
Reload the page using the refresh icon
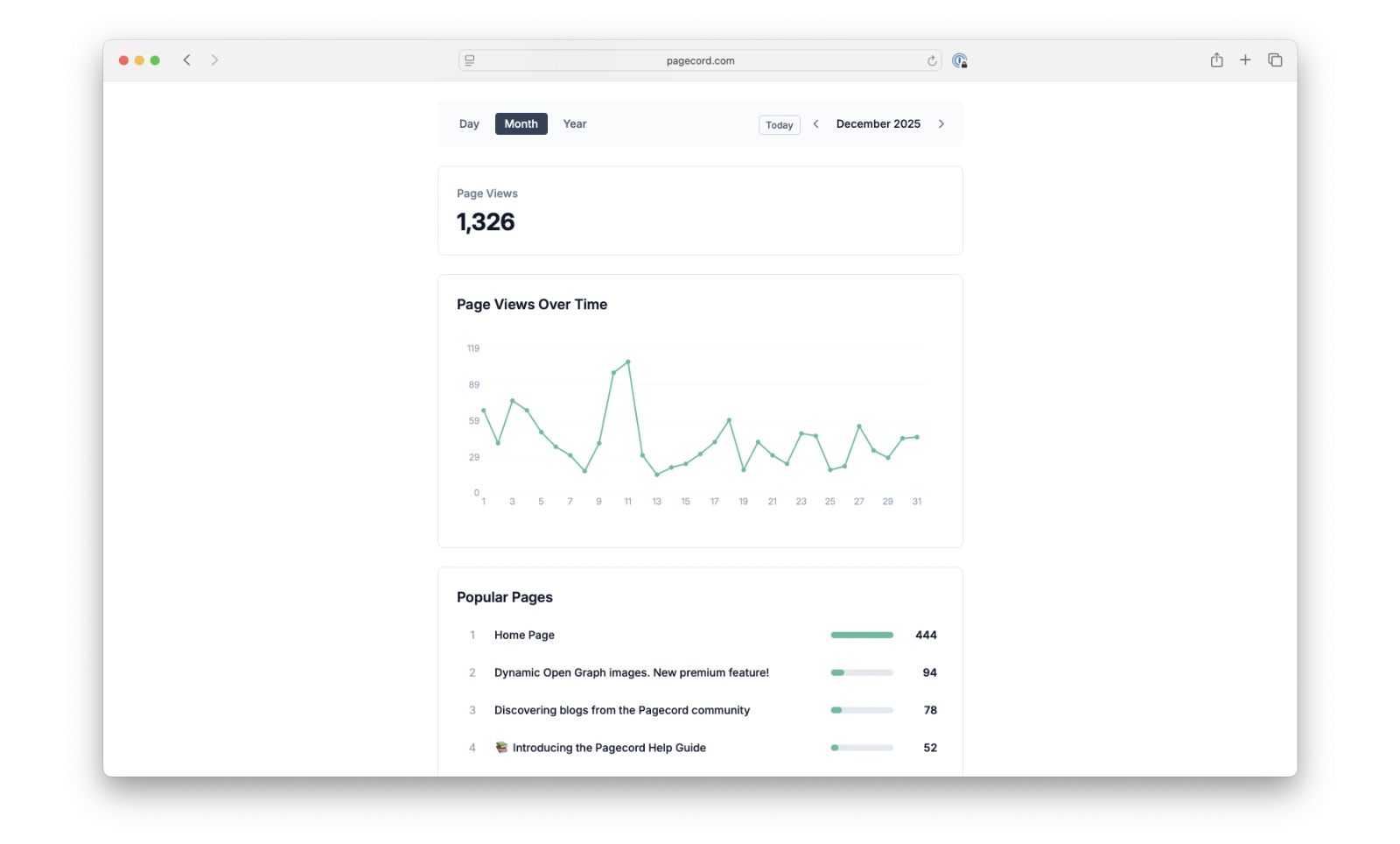[930, 60]
